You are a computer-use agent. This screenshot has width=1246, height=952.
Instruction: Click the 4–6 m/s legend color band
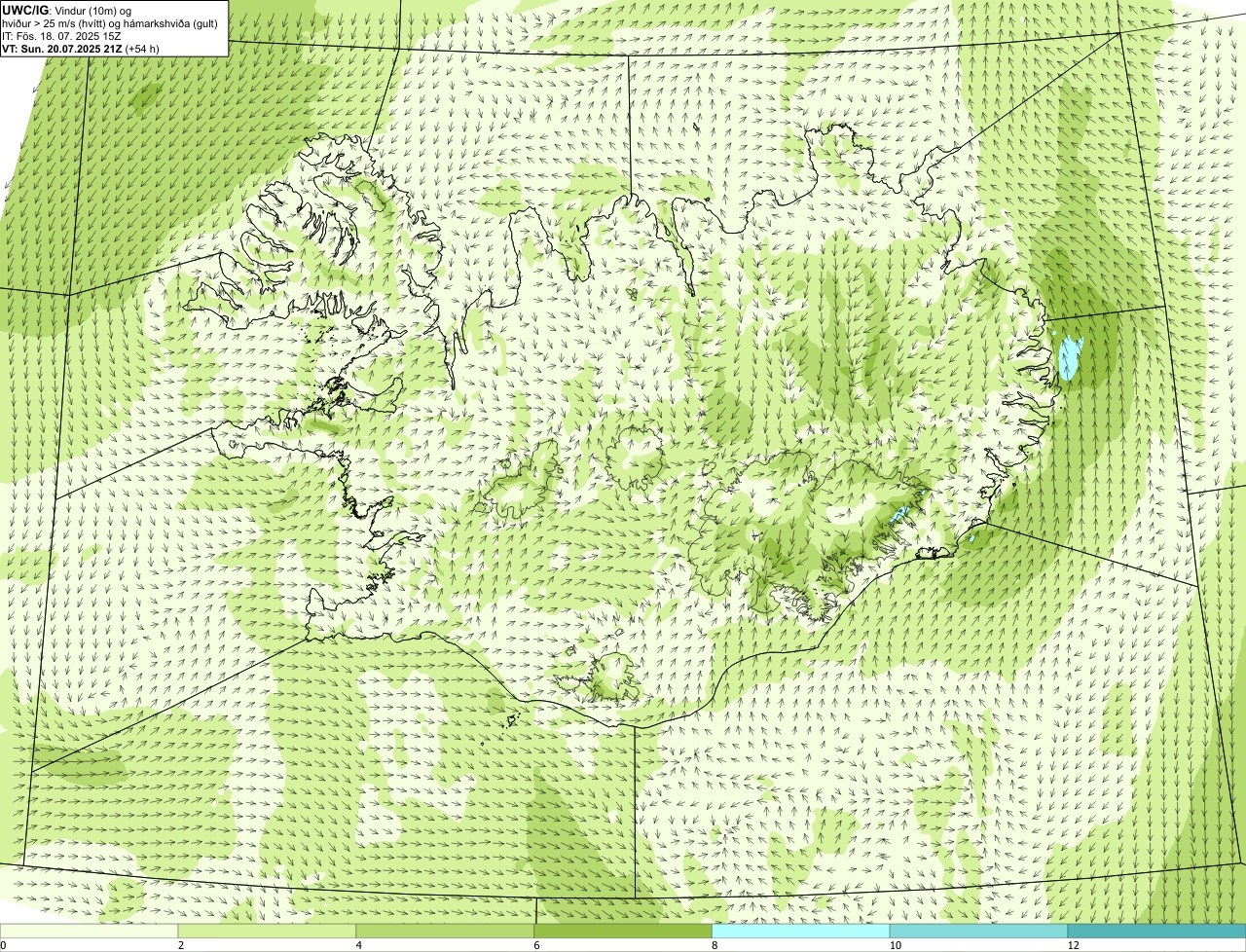(446, 931)
